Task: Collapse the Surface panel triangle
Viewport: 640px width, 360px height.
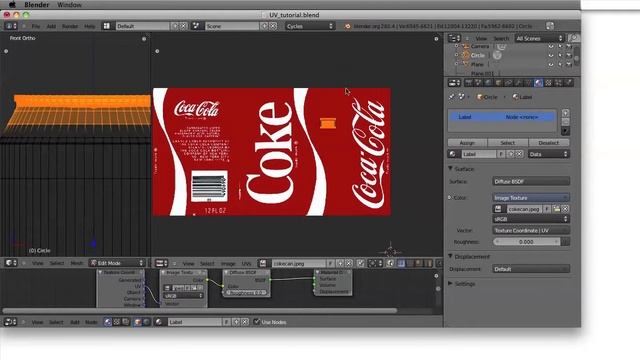Action: pos(450,168)
